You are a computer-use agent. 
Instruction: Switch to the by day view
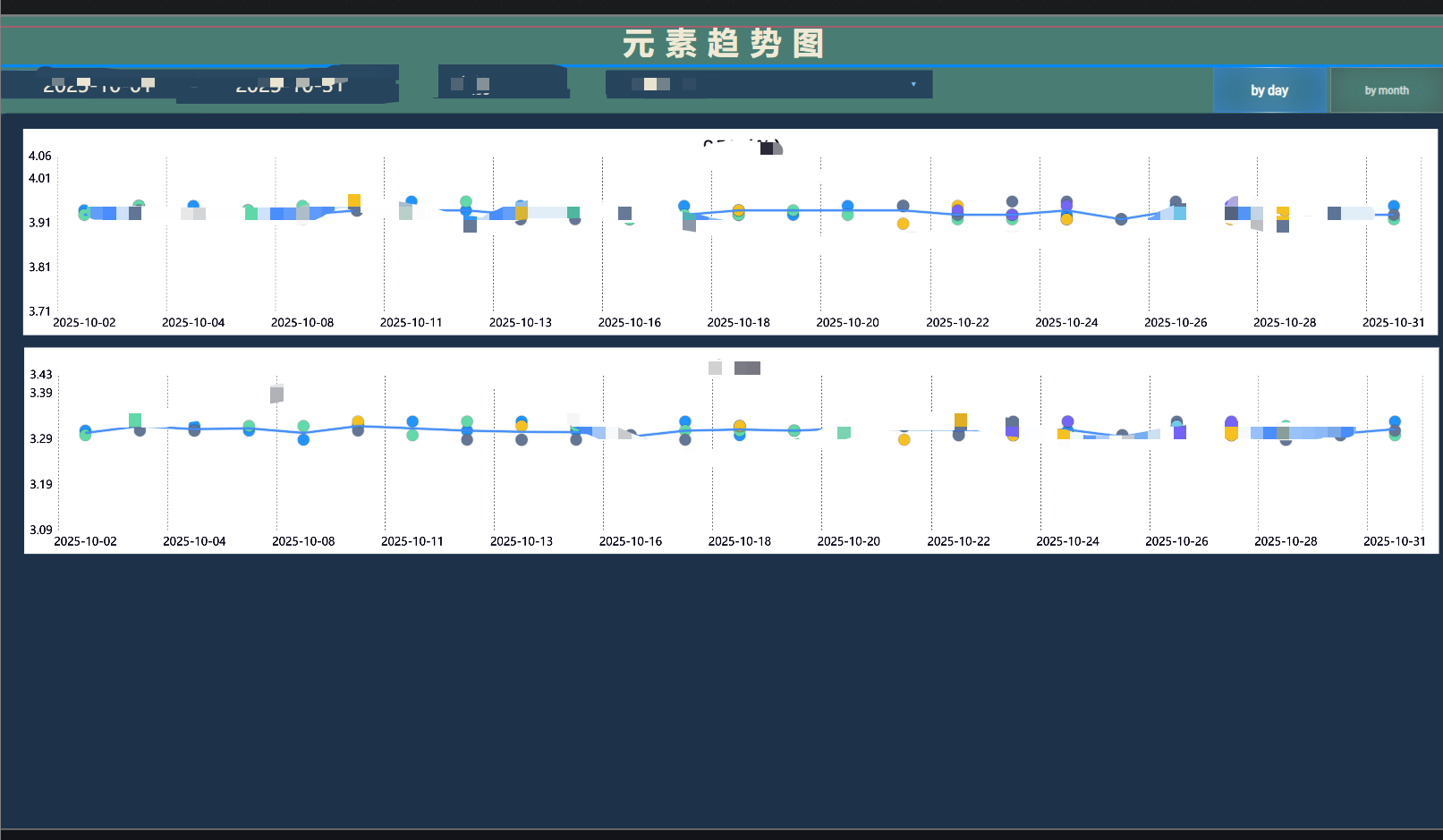[1269, 90]
